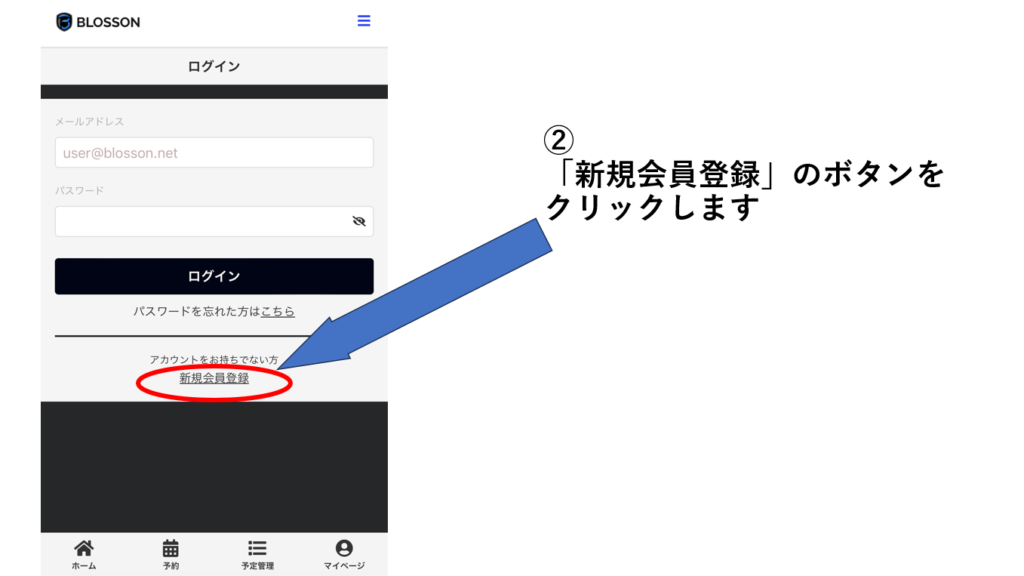The height and width of the screenshot is (576, 1024).
Task: Switch to the 予定管理 tab label
Action: click(x=257, y=566)
